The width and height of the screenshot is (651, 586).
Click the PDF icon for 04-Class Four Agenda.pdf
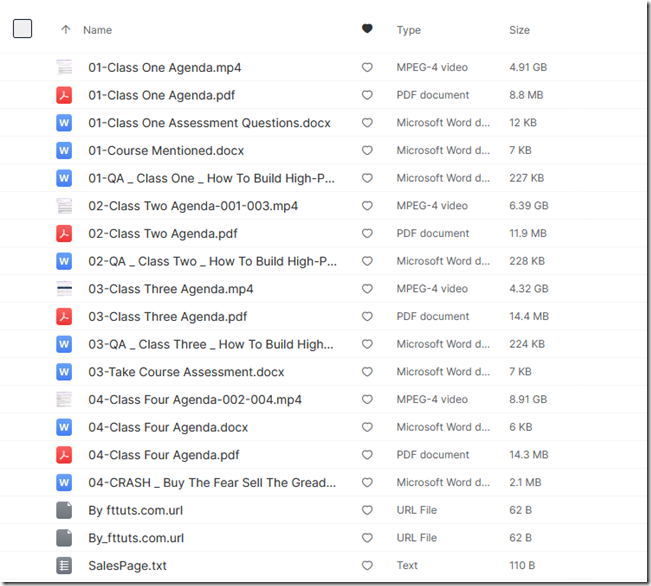(x=65, y=455)
